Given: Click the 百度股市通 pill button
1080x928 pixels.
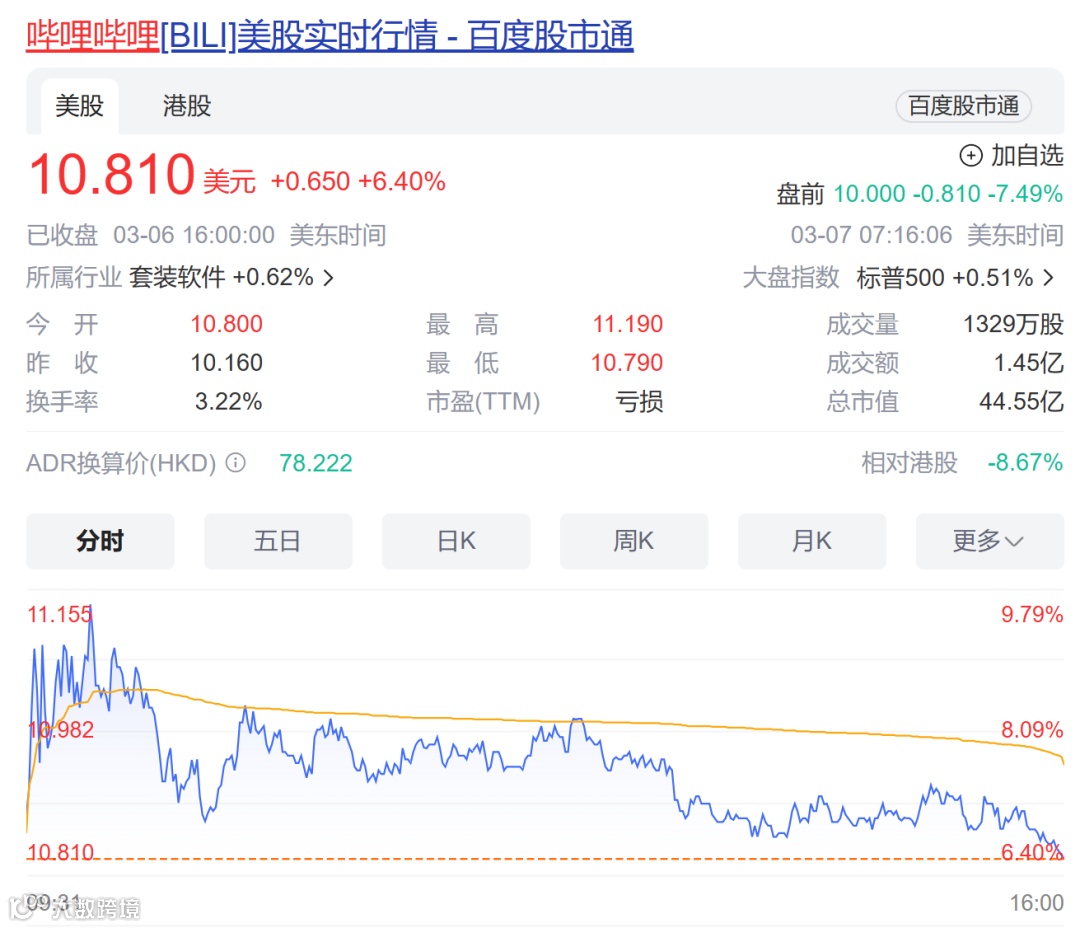Looking at the screenshot, I should coord(963,106).
